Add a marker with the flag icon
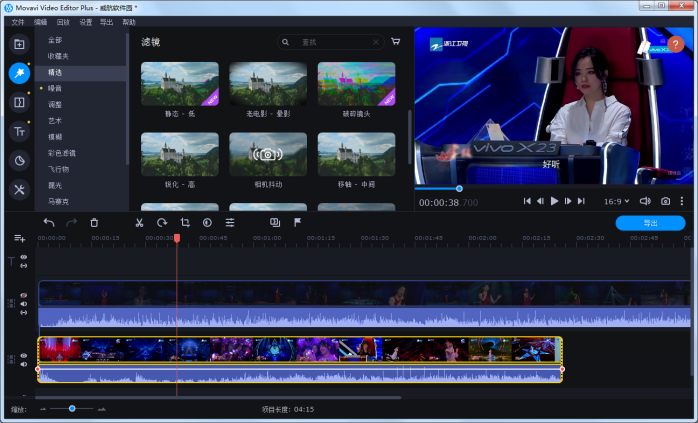Viewport: 698px width, 423px height. (297, 223)
